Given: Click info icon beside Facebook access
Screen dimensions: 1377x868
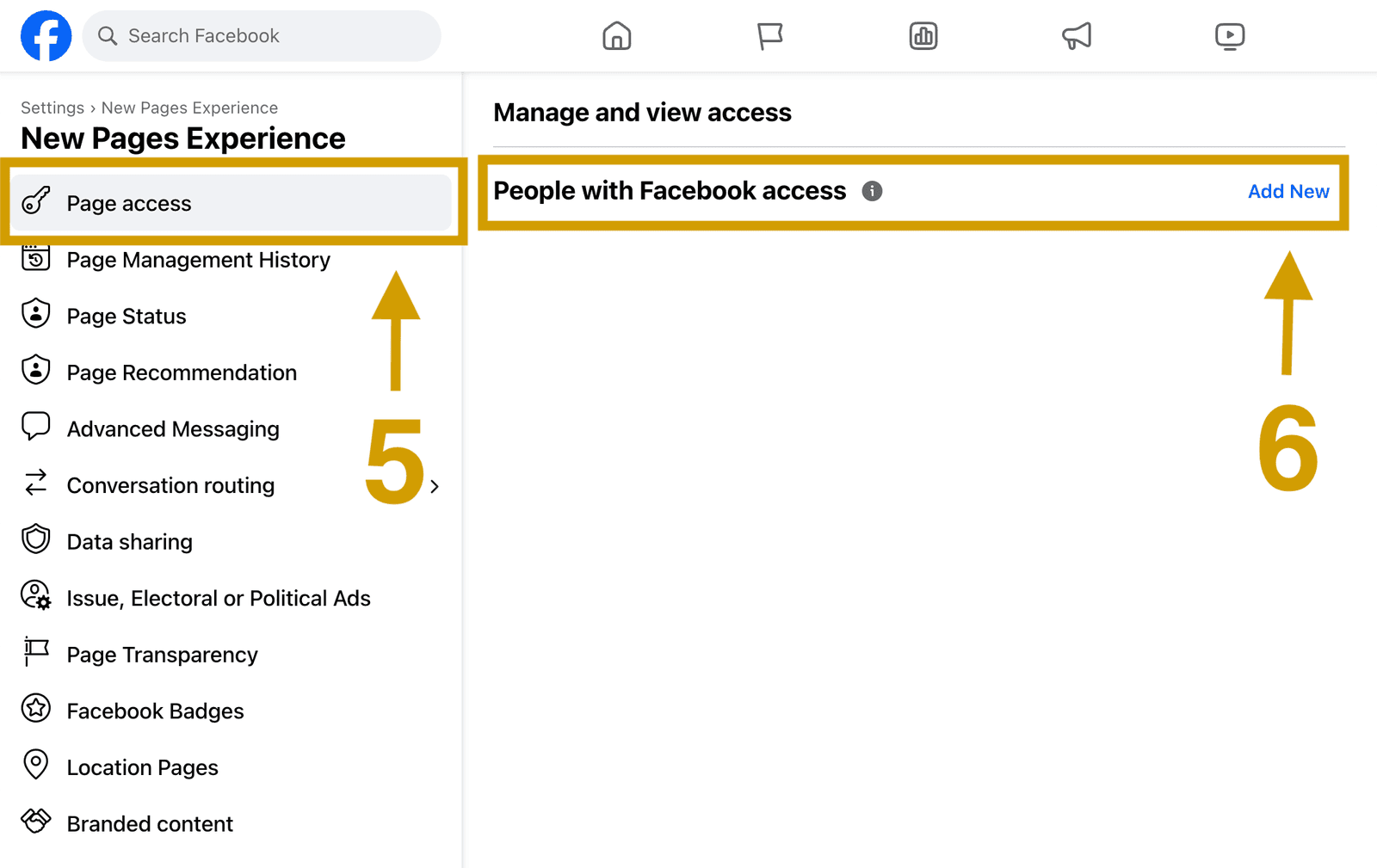Looking at the screenshot, I should (872, 191).
